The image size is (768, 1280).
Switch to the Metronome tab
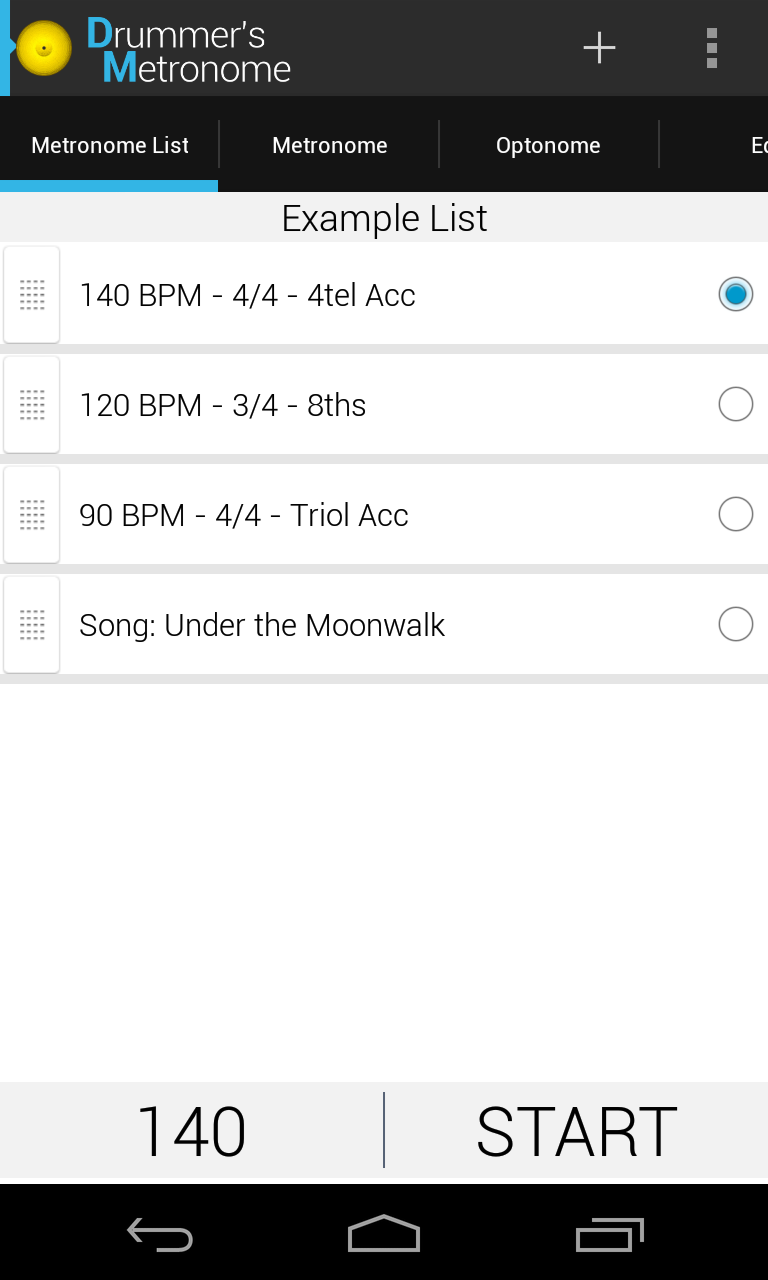pos(329,145)
